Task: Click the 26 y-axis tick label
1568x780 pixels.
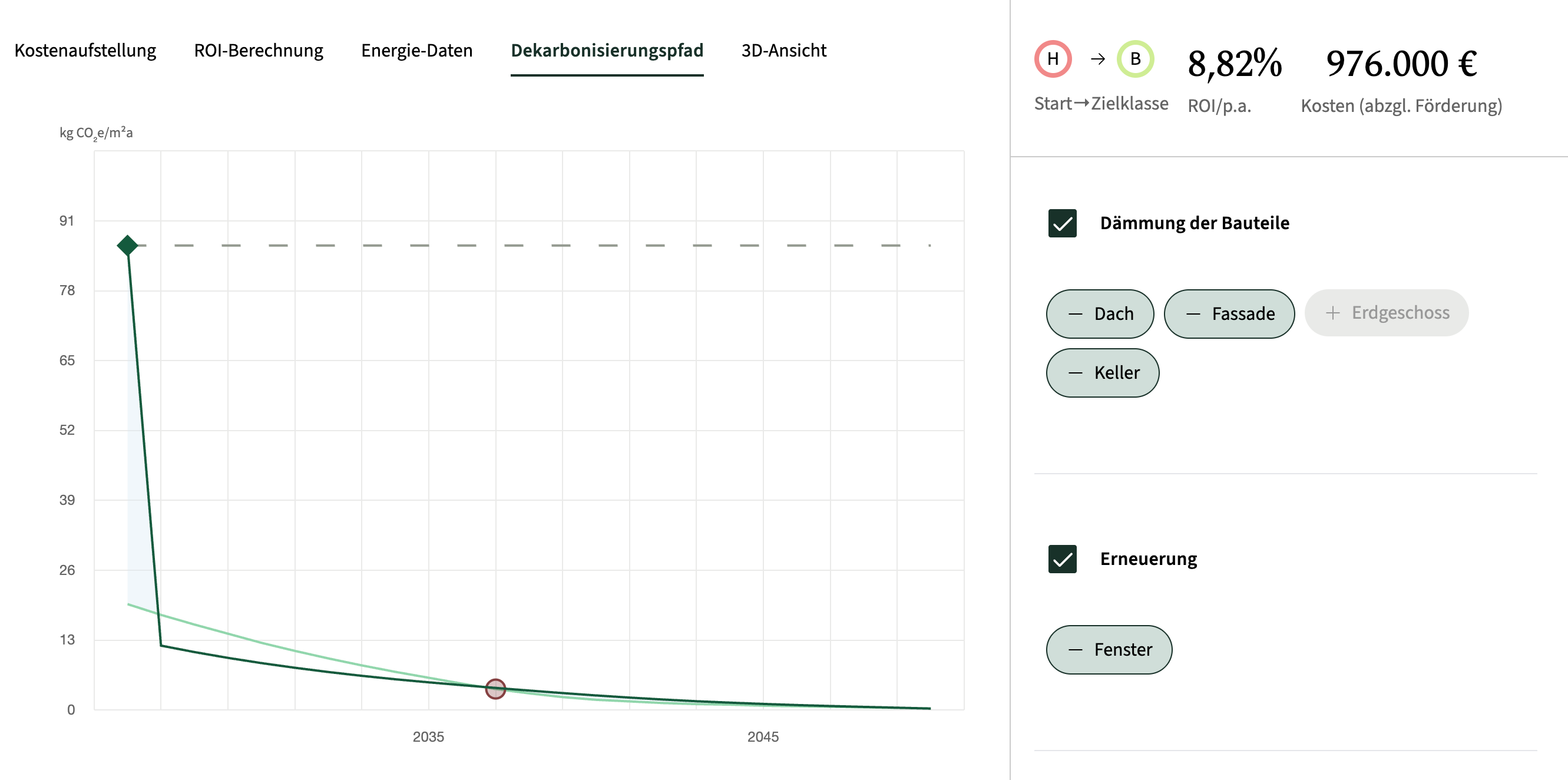Action: click(67, 570)
